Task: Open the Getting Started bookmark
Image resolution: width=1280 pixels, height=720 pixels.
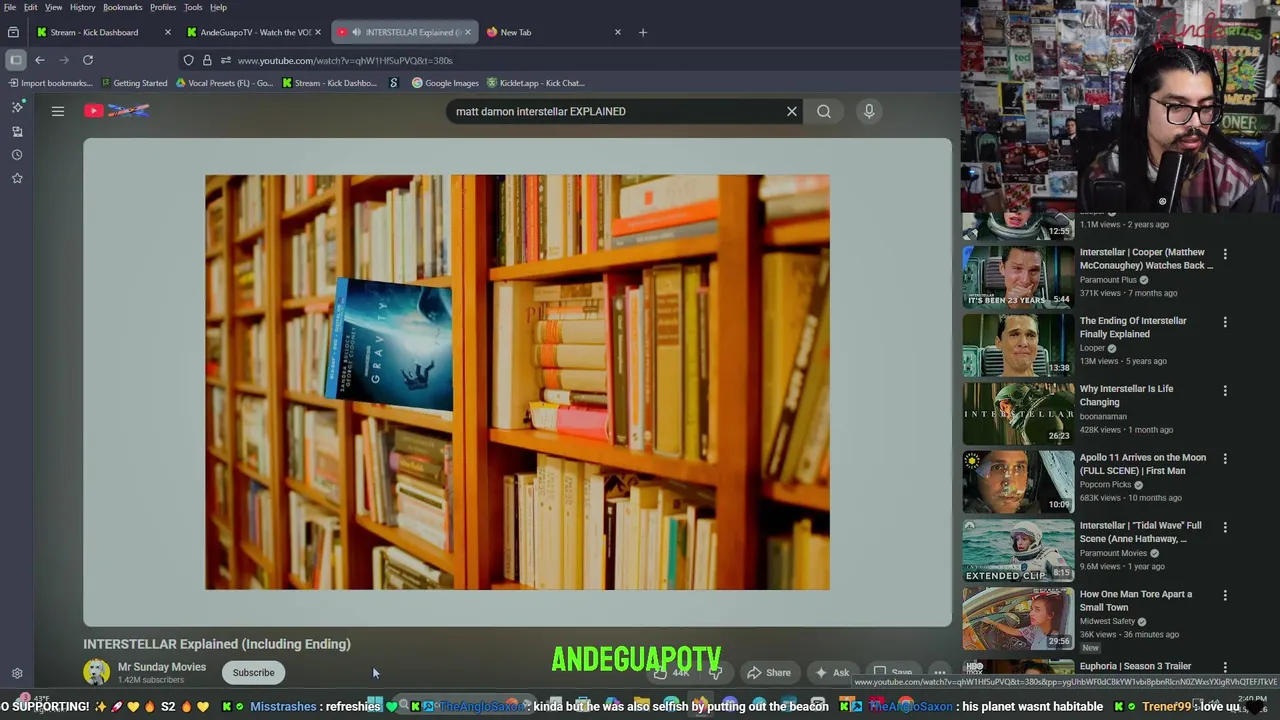Action: pyautogui.click(x=134, y=83)
